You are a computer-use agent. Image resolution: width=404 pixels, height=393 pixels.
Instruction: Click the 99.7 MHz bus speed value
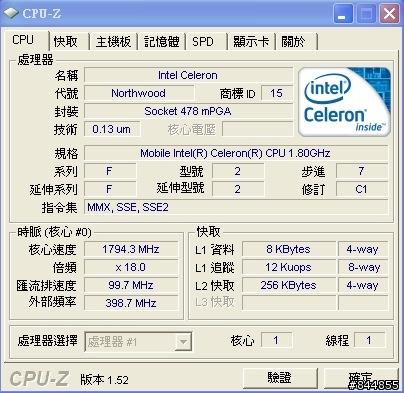(131, 285)
